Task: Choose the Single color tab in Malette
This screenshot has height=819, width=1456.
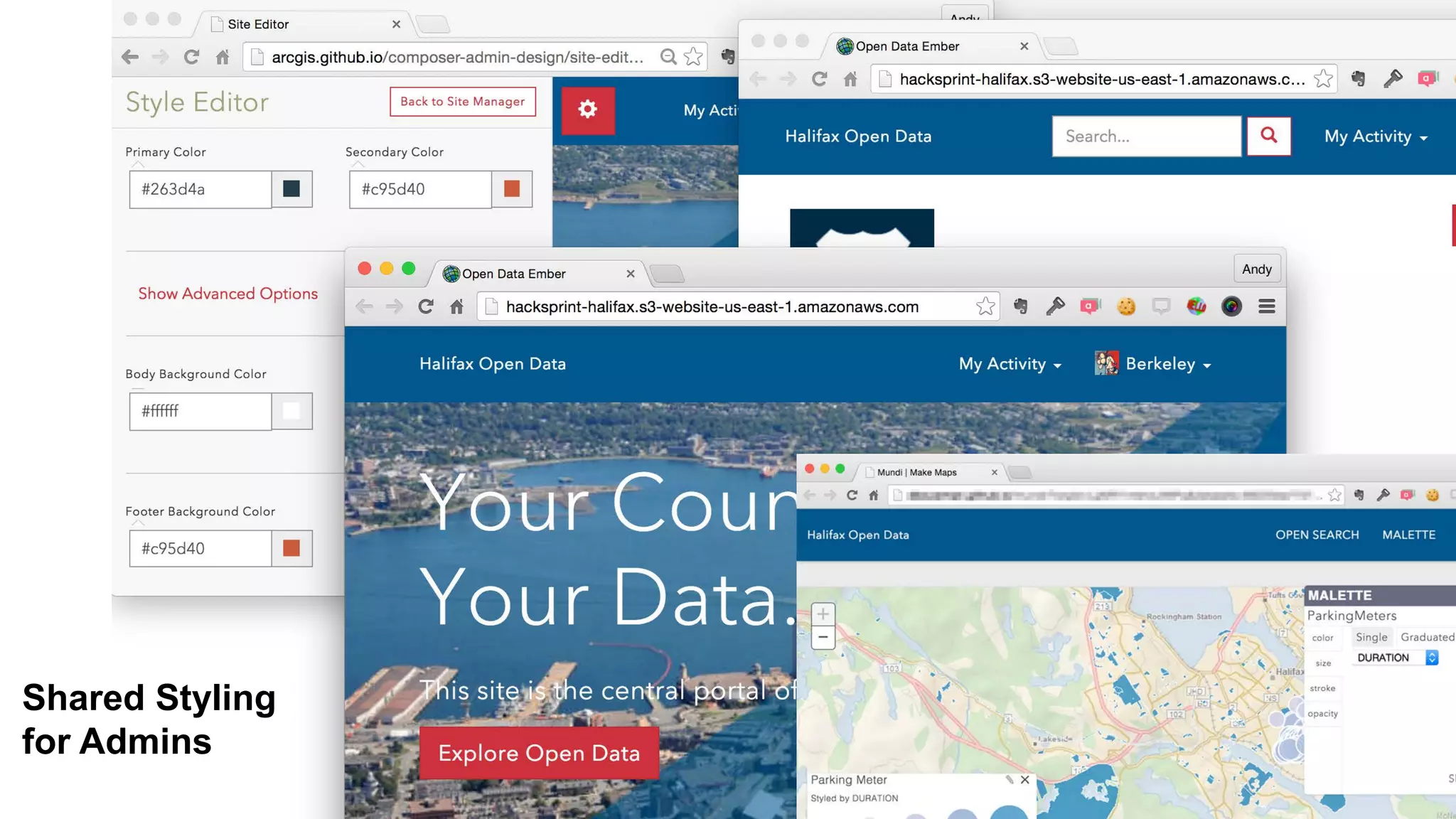Action: click(1371, 637)
